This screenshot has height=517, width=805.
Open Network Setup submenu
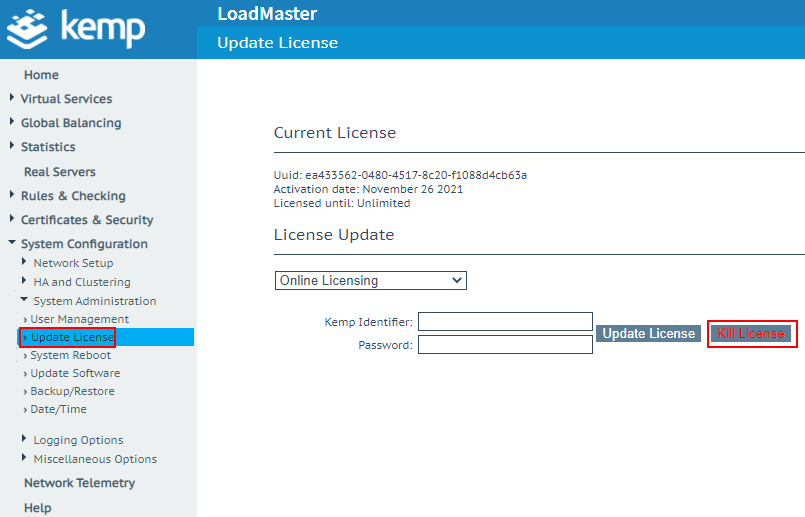[x=73, y=263]
